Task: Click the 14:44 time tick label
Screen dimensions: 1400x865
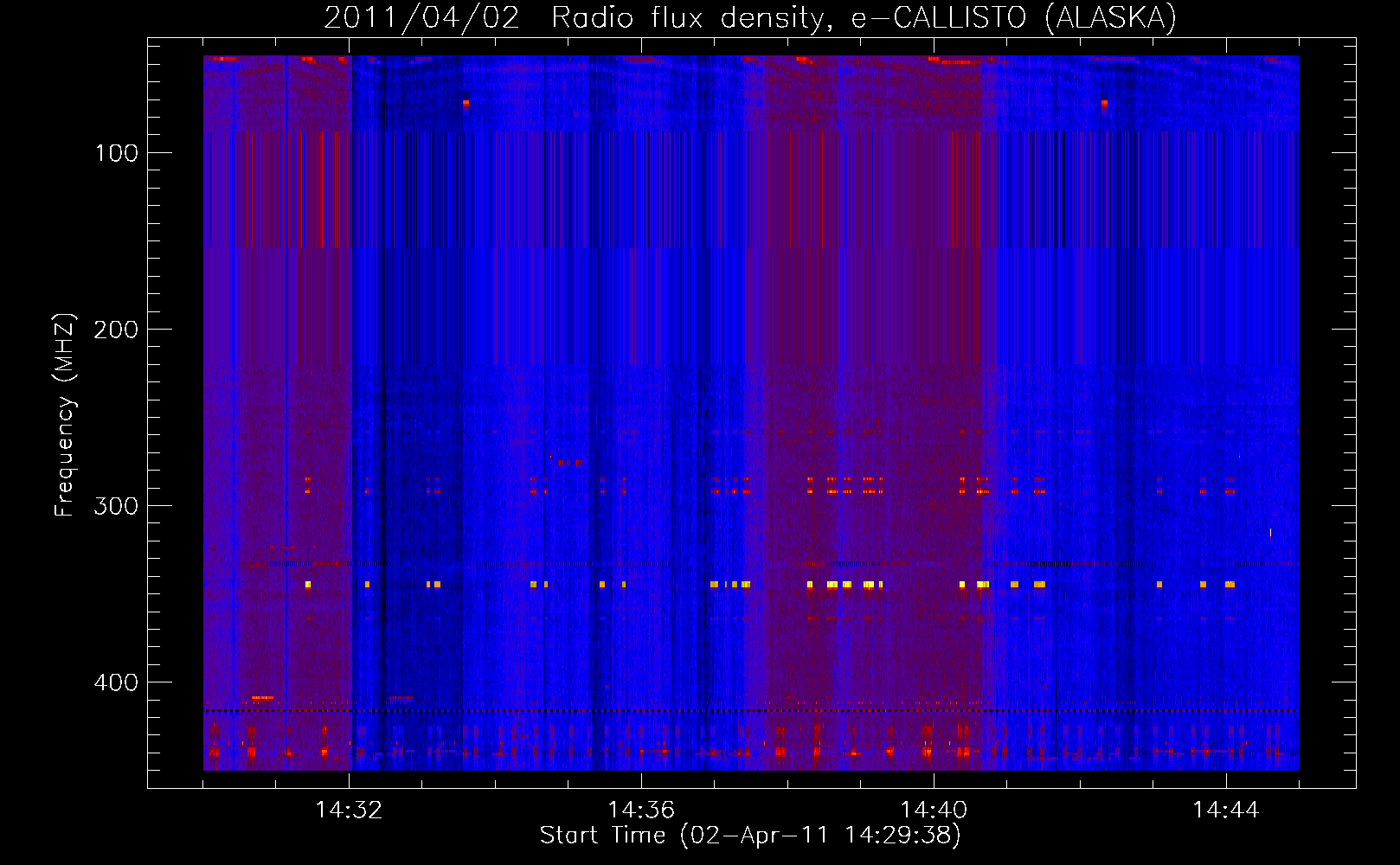Action: pos(1225,810)
